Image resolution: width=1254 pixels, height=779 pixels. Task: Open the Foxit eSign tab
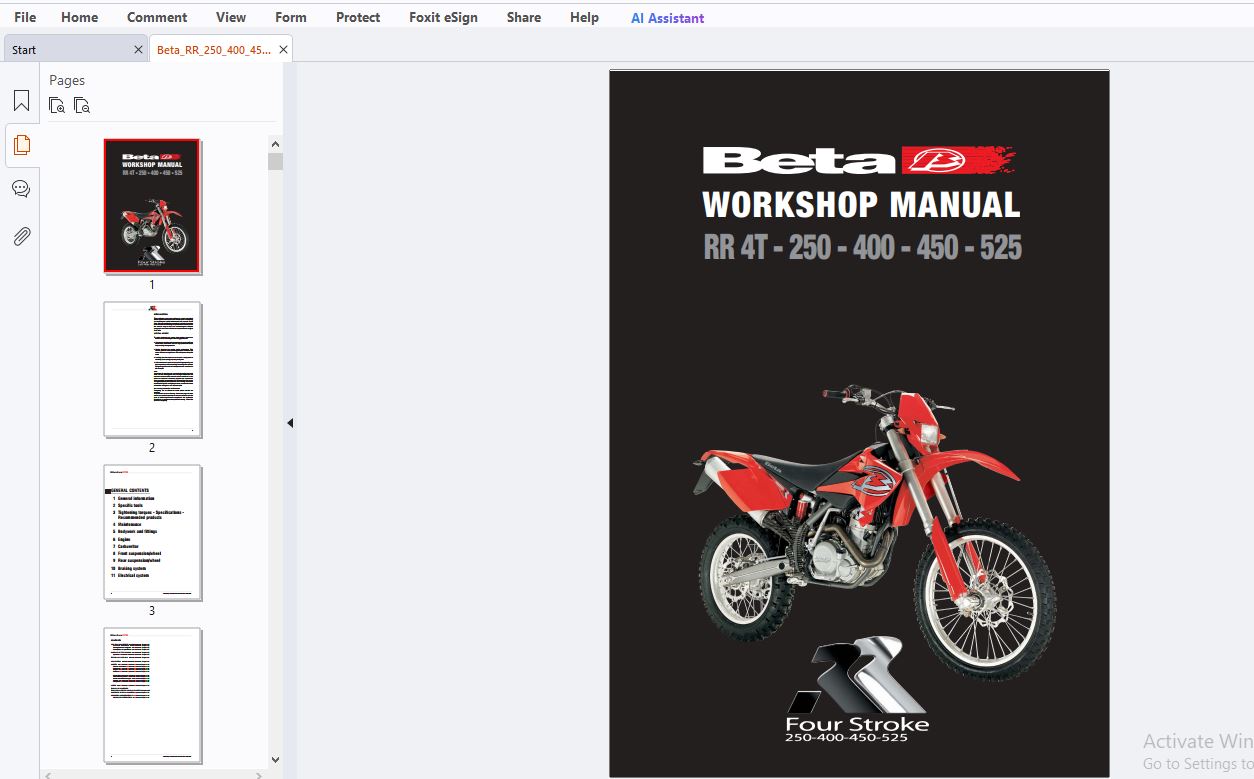pyautogui.click(x=443, y=17)
